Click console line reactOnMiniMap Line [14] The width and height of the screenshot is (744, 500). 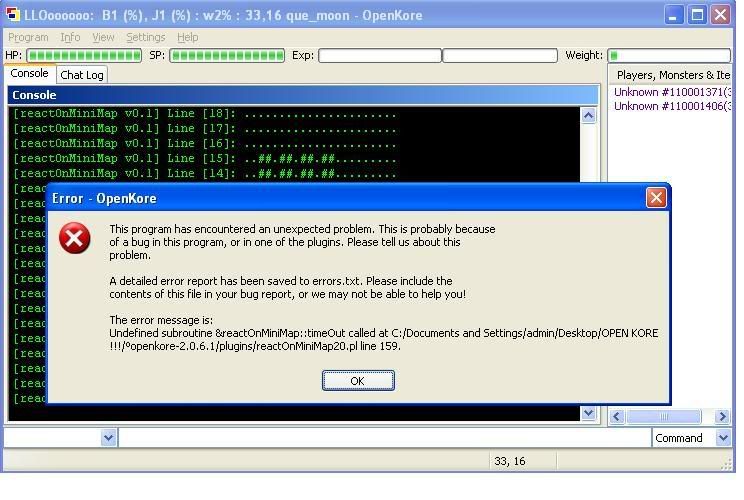(204, 174)
